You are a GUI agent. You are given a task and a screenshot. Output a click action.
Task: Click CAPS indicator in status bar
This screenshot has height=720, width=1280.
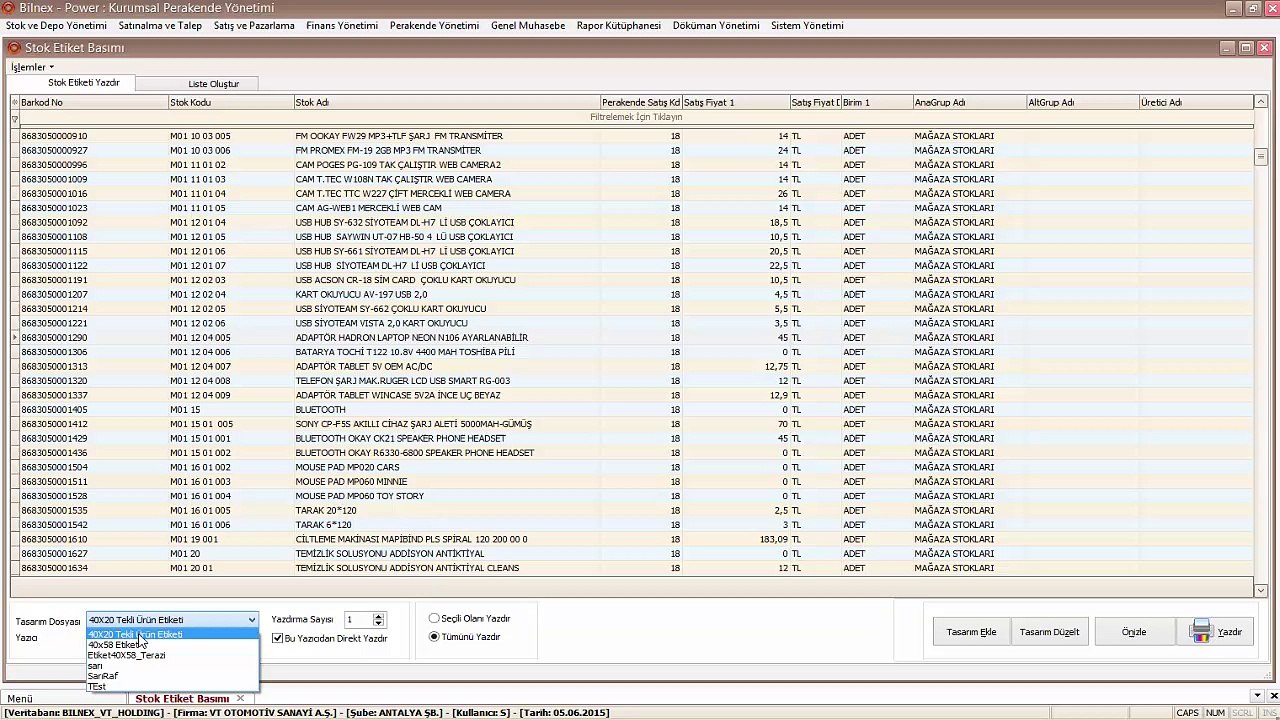(1188, 713)
